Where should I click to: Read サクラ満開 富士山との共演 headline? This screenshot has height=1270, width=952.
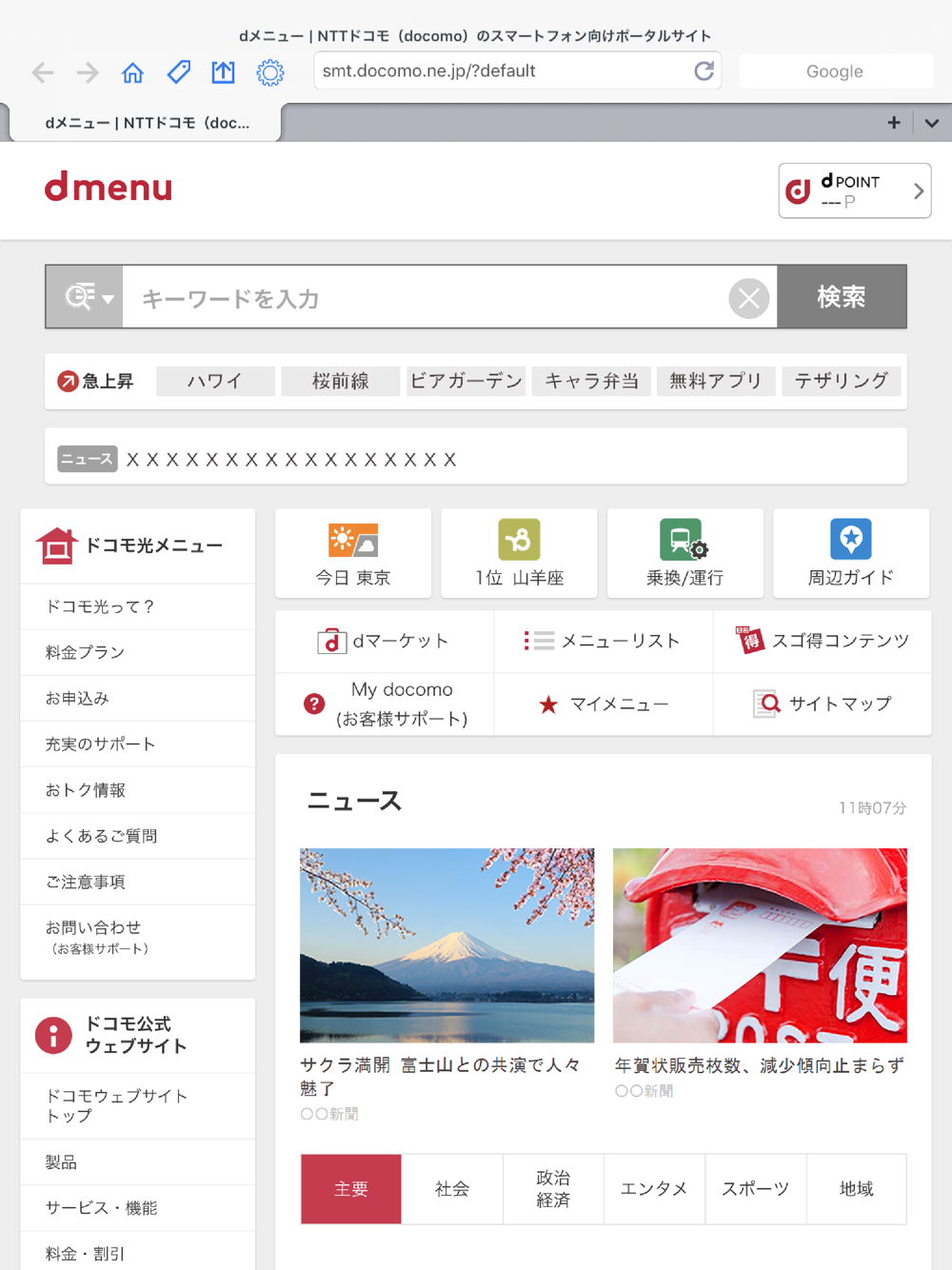point(441,1076)
